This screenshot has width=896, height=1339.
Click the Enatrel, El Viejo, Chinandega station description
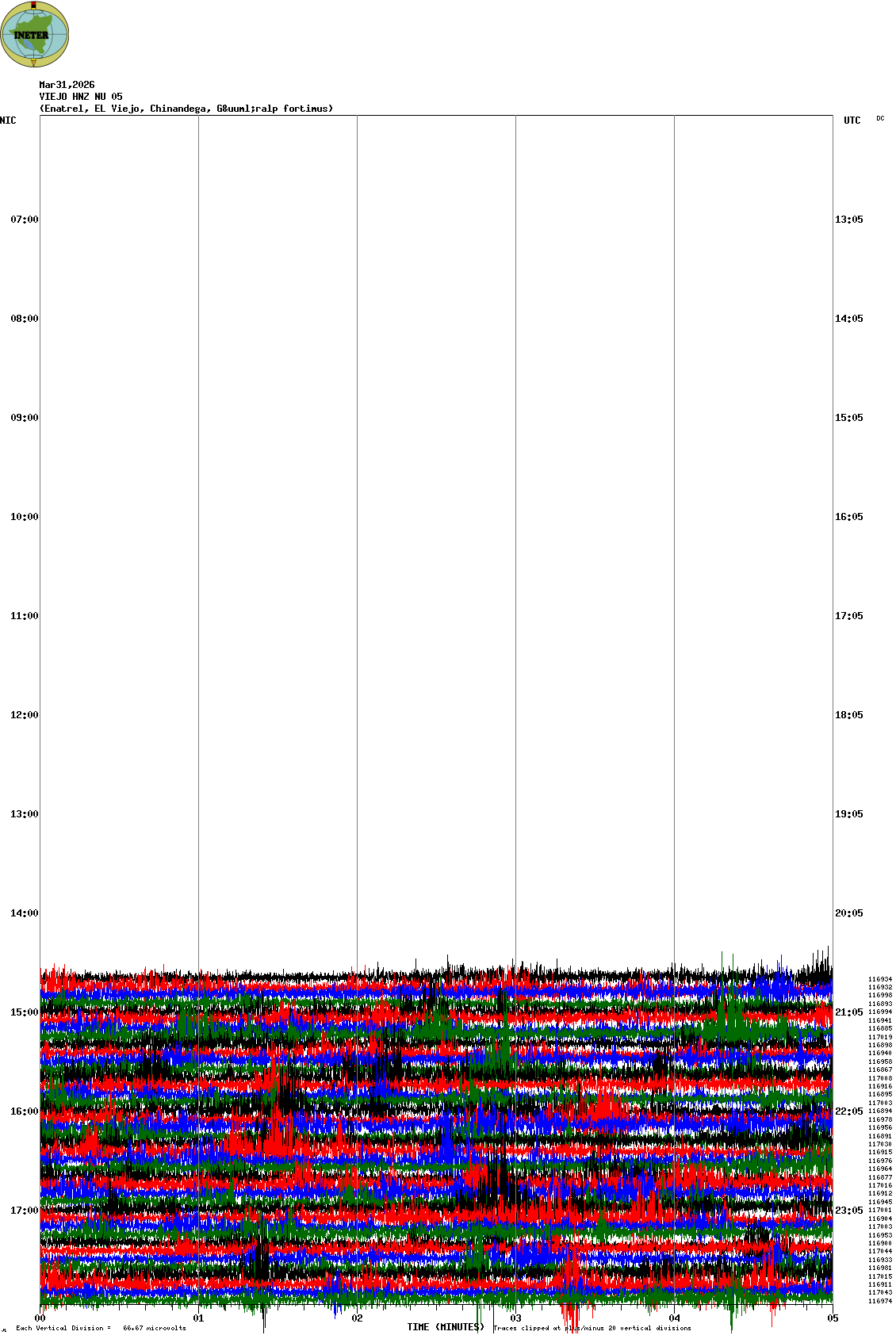[186, 109]
